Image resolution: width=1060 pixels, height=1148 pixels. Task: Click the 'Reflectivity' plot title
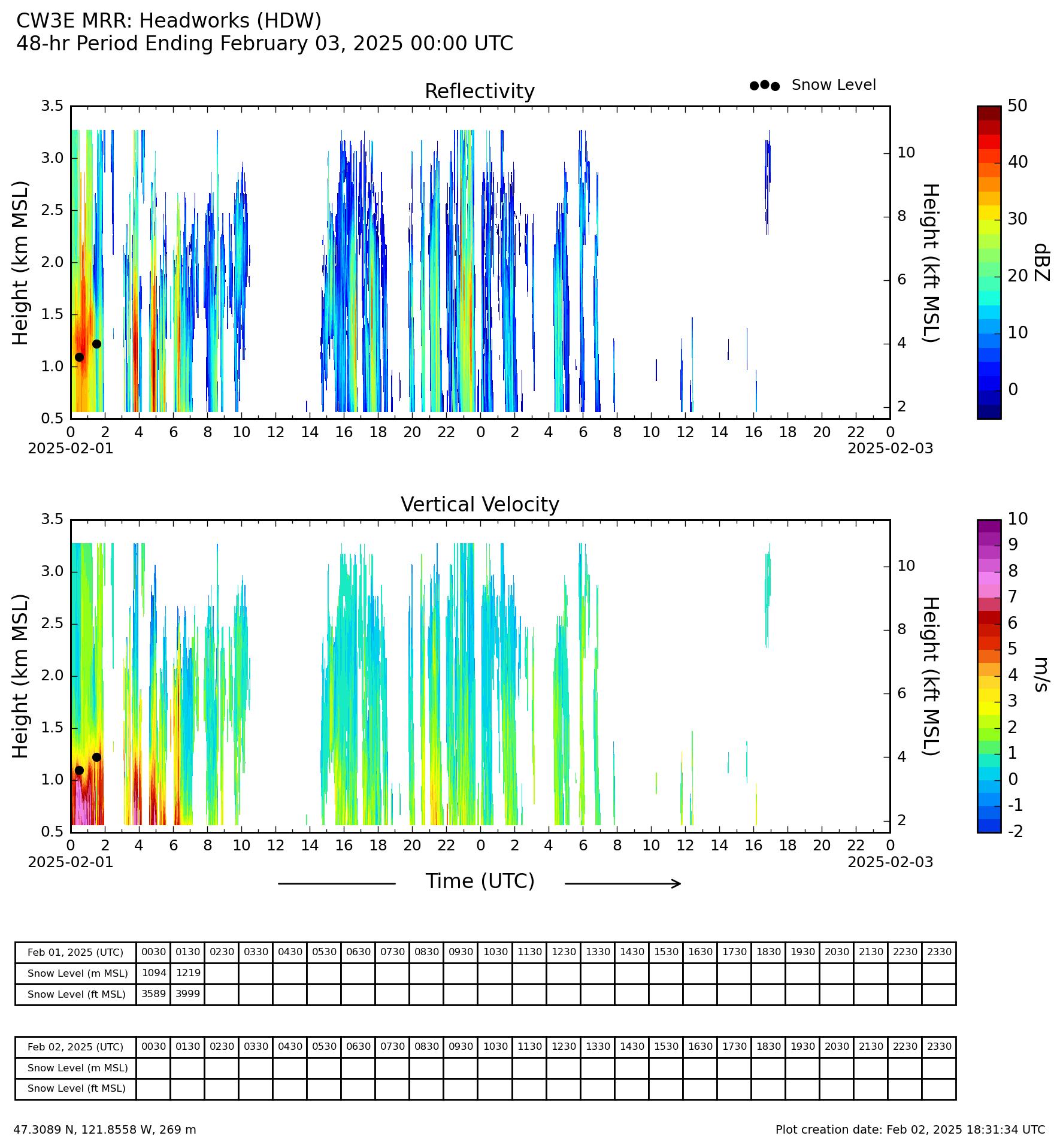pos(480,92)
